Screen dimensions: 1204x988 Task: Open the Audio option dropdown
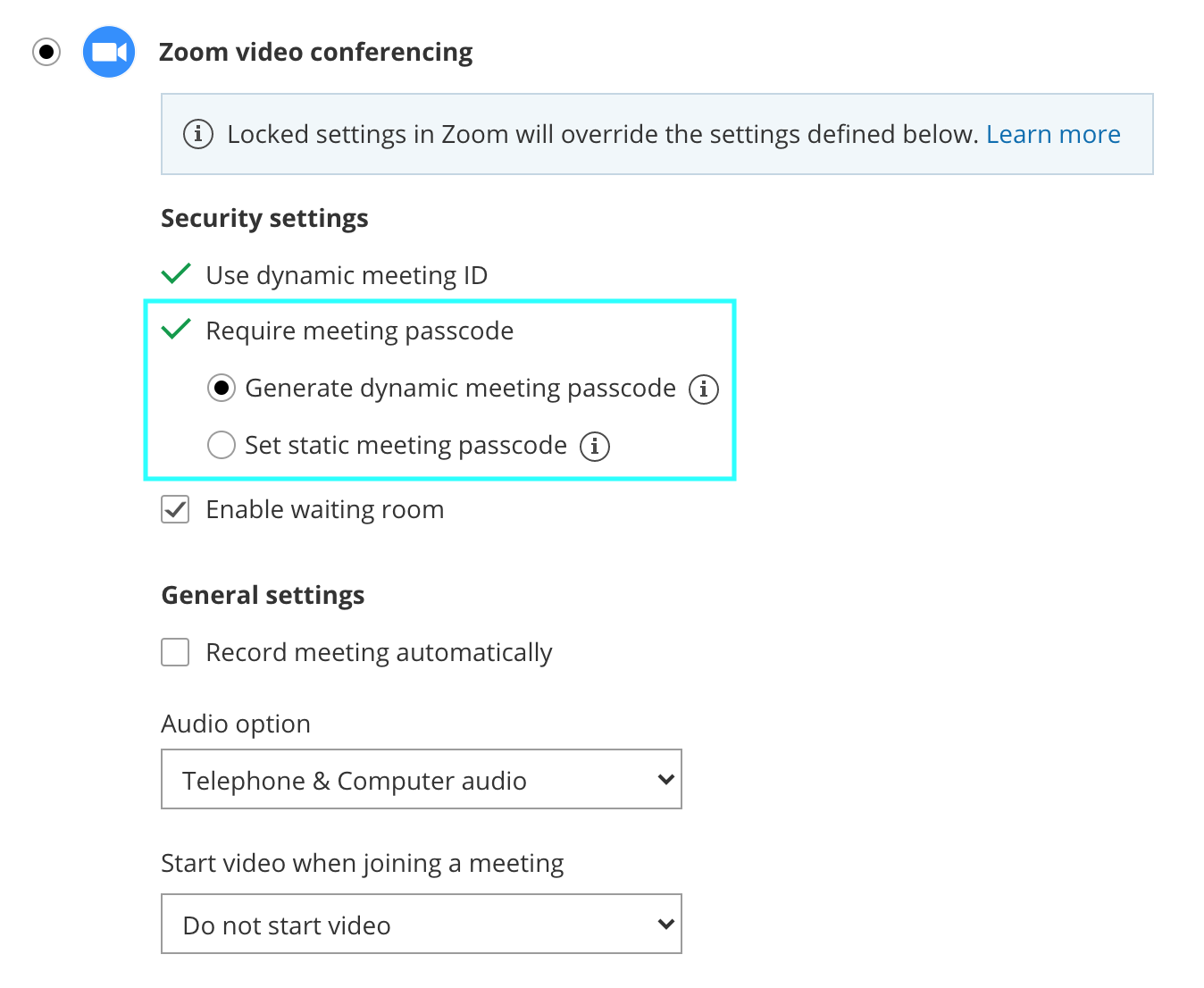pyautogui.click(x=421, y=779)
